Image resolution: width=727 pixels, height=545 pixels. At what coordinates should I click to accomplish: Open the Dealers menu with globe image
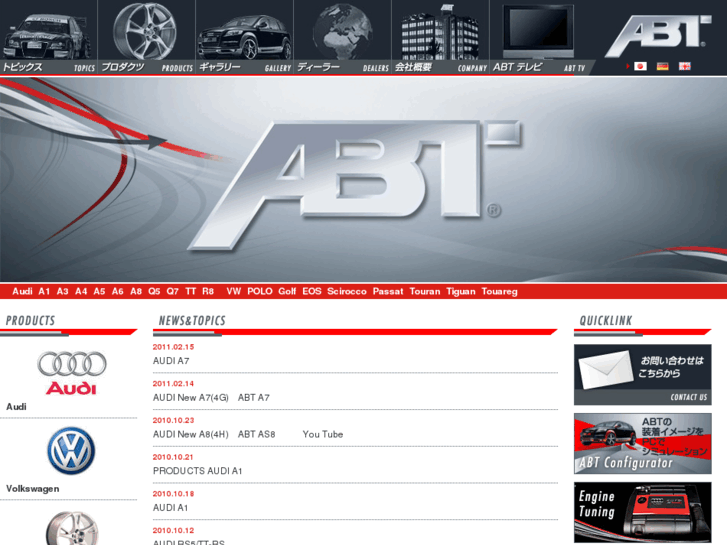[342, 37]
